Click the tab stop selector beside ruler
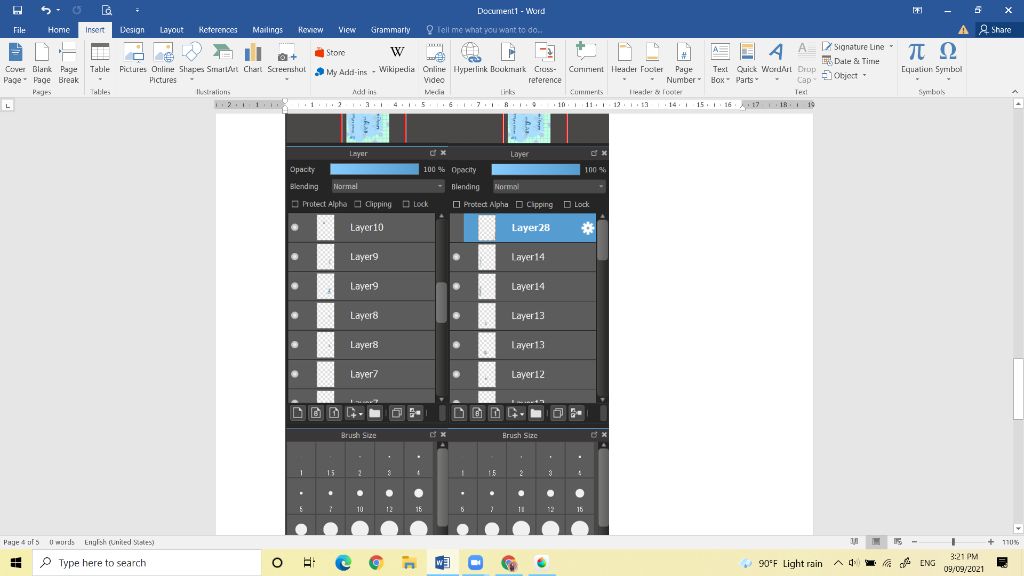 [8, 104]
